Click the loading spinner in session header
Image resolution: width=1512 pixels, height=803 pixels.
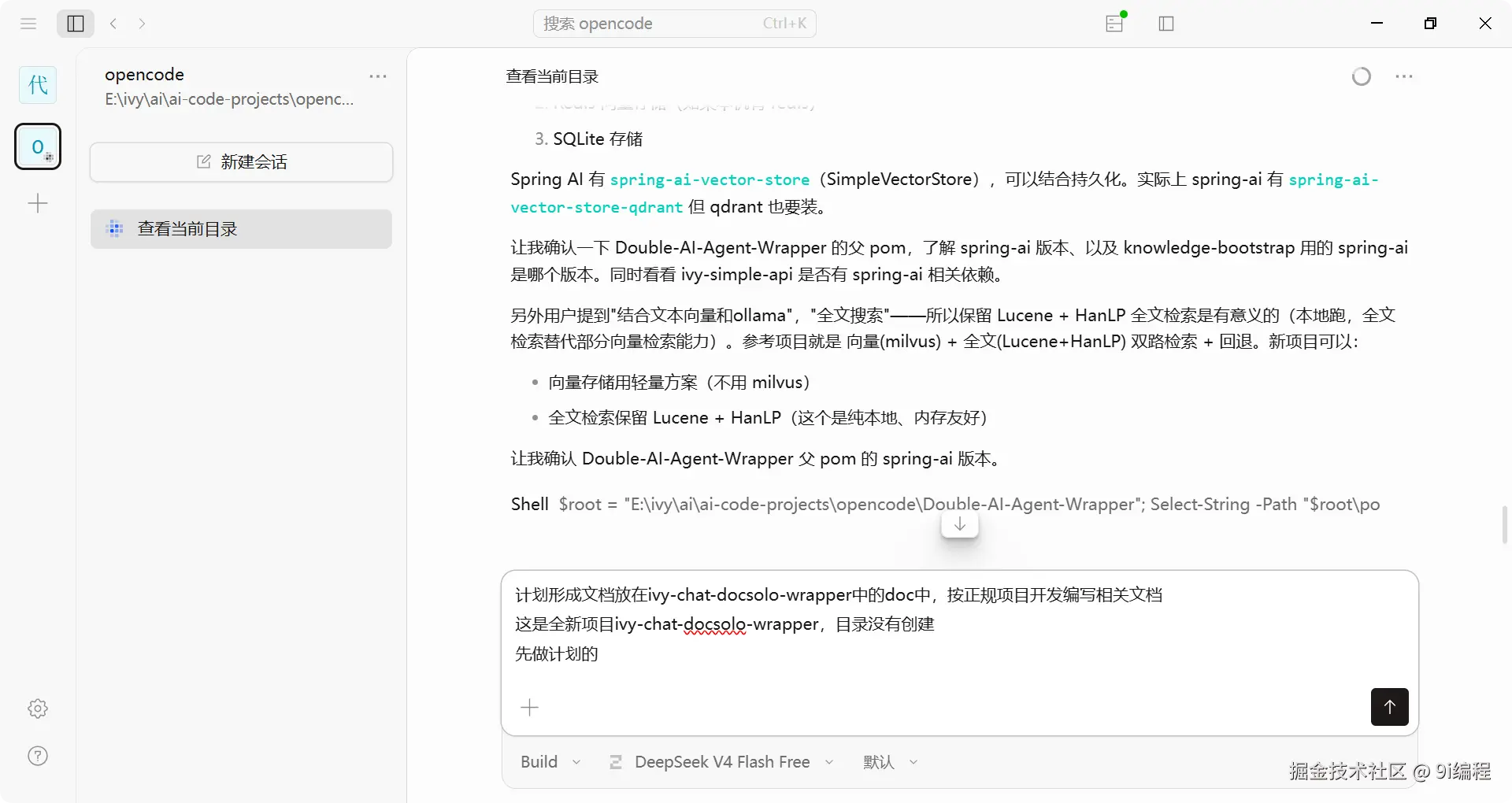pyautogui.click(x=1362, y=76)
